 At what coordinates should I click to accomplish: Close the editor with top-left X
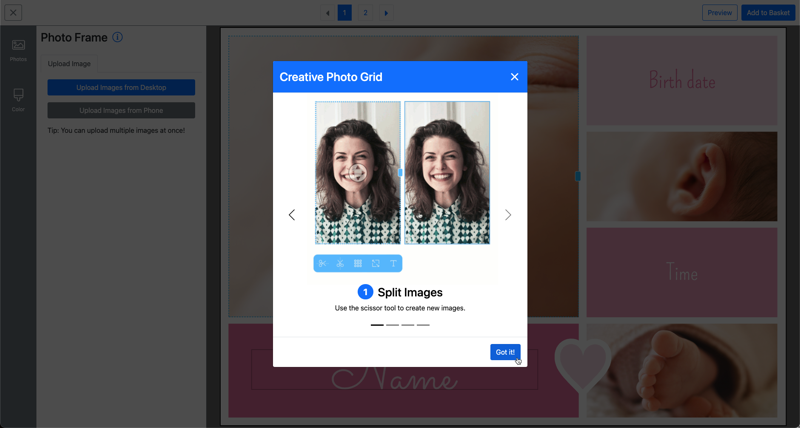coord(14,13)
